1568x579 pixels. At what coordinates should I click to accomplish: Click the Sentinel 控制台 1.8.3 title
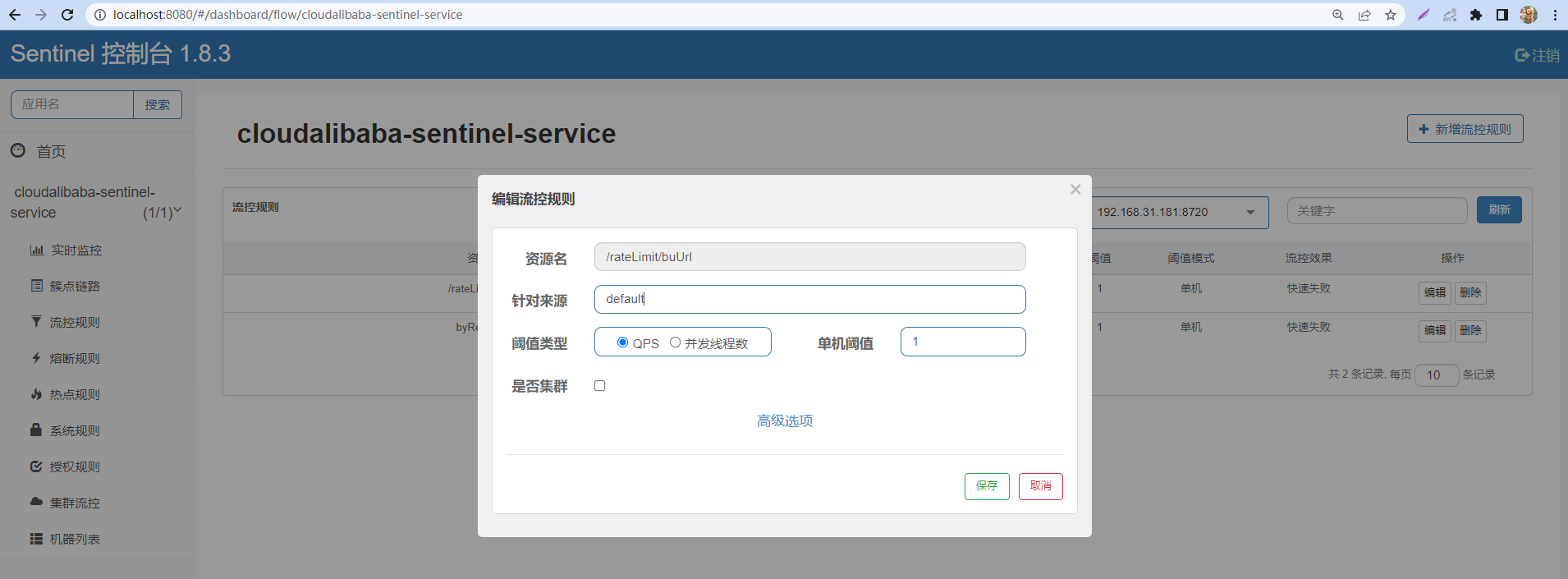click(x=121, y=53)
